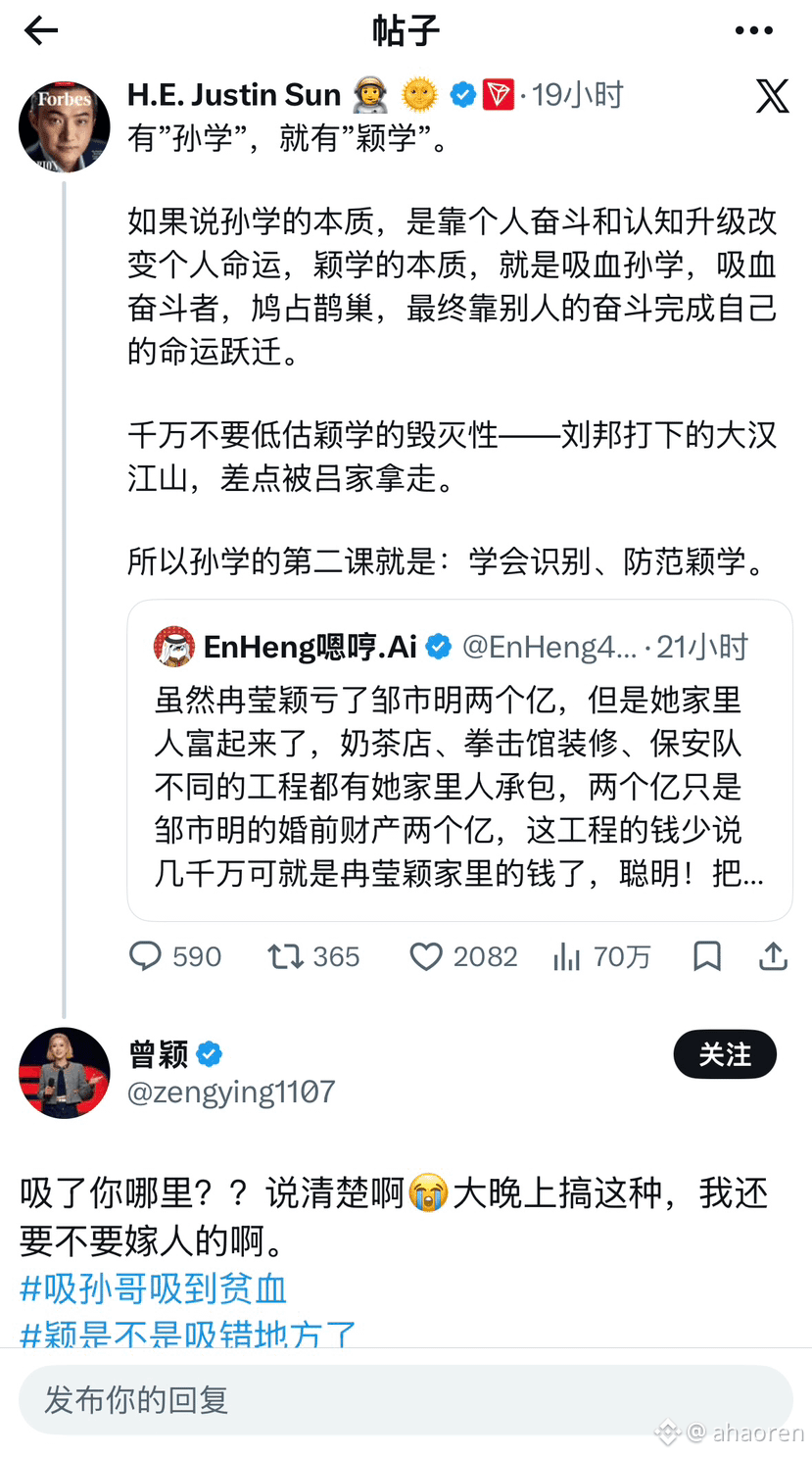This screenshot has width=812, height=1457.
Task: Tap the 发布你的回复 reply field
Action: coord(406,1400)
